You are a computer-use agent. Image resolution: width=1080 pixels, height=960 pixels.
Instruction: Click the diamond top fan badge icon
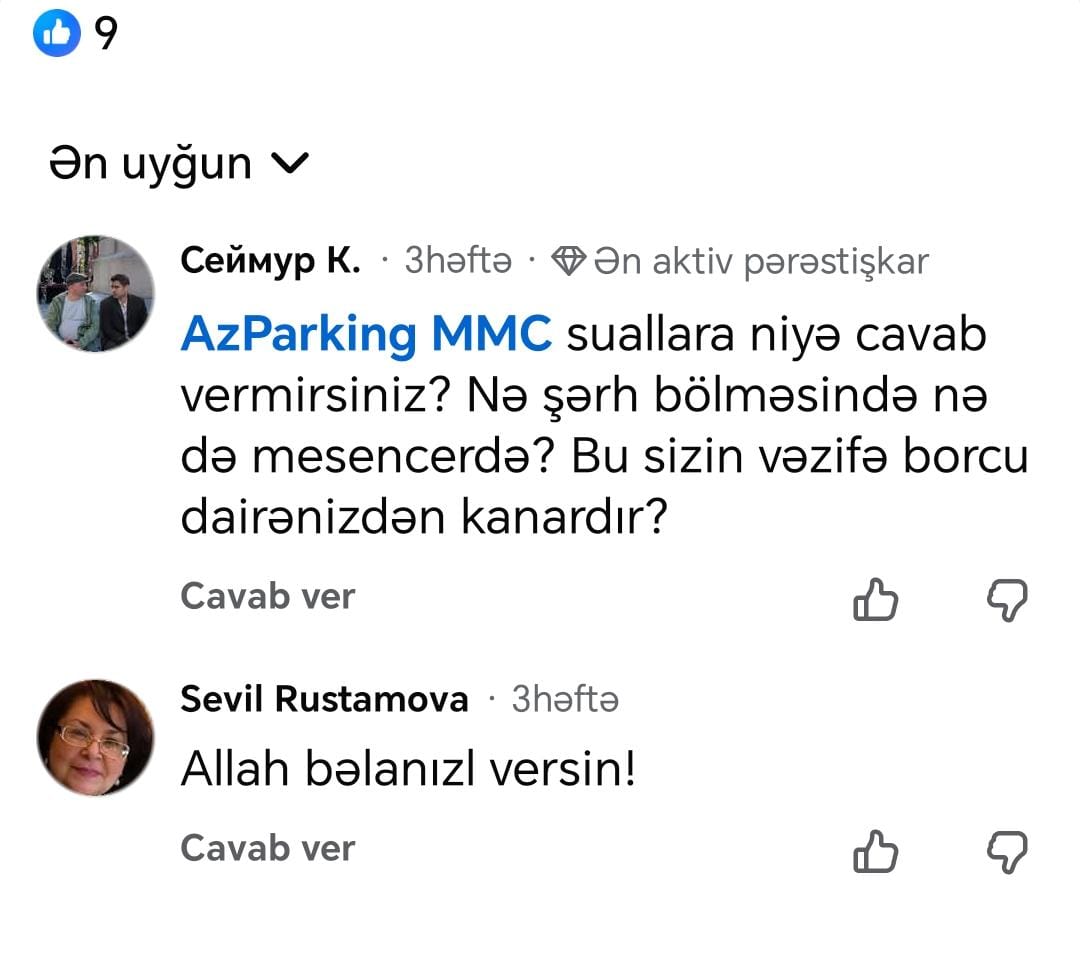[x=569, y=262]
